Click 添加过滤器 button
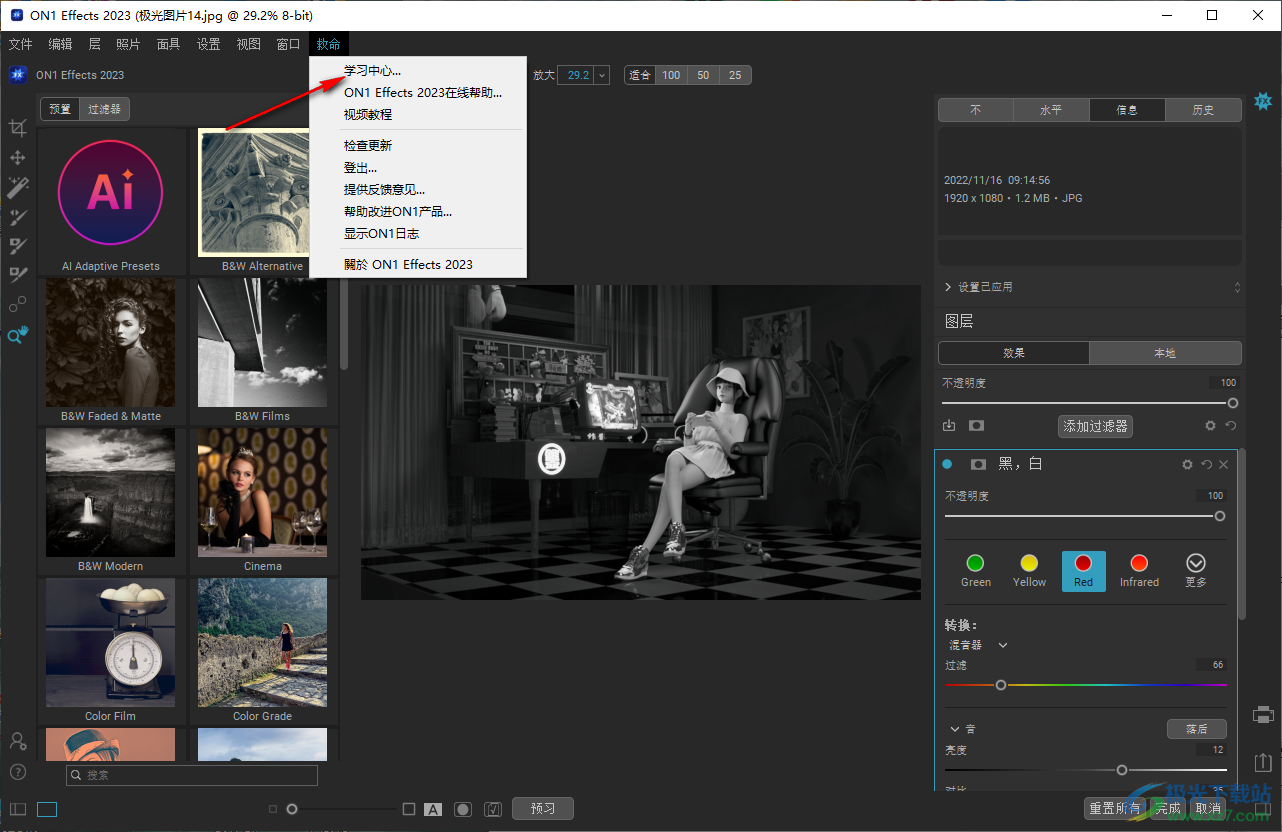Screen dimensions: 1282x832 (x=1096, y=426)
